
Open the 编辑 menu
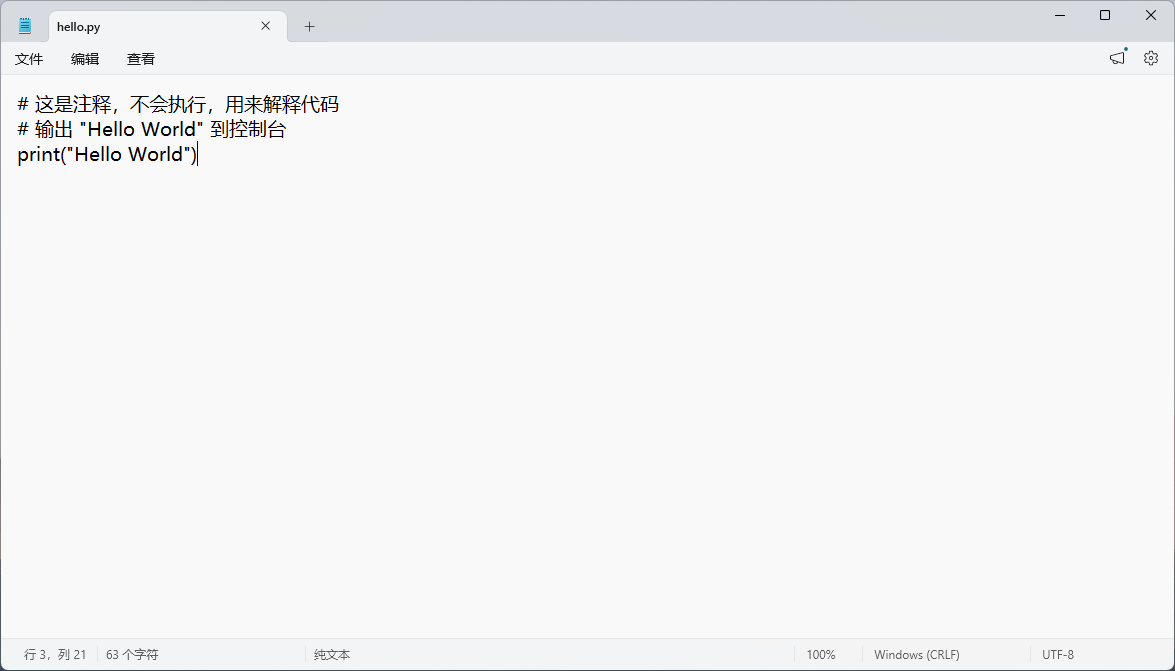[x=85, y=59]
